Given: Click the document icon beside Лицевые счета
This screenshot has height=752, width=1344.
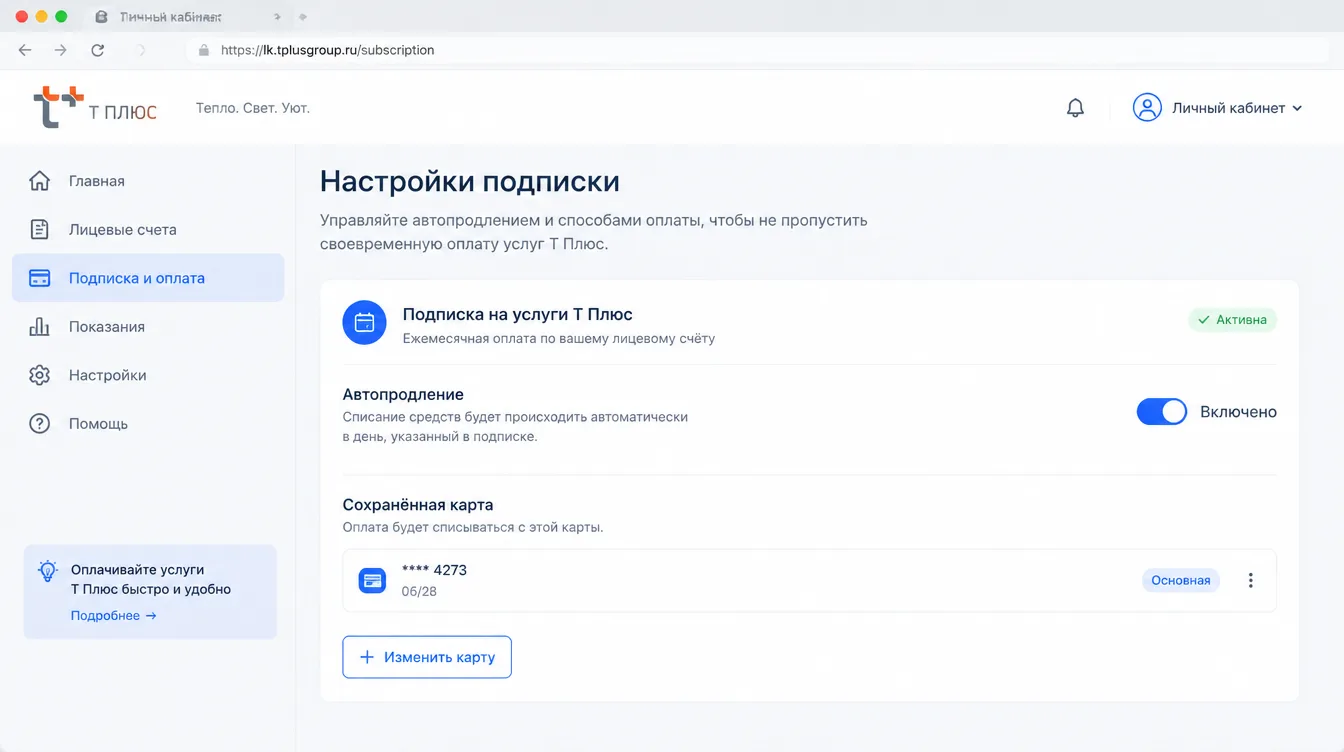Looking at the screenshot, I should tap(39, 229).
